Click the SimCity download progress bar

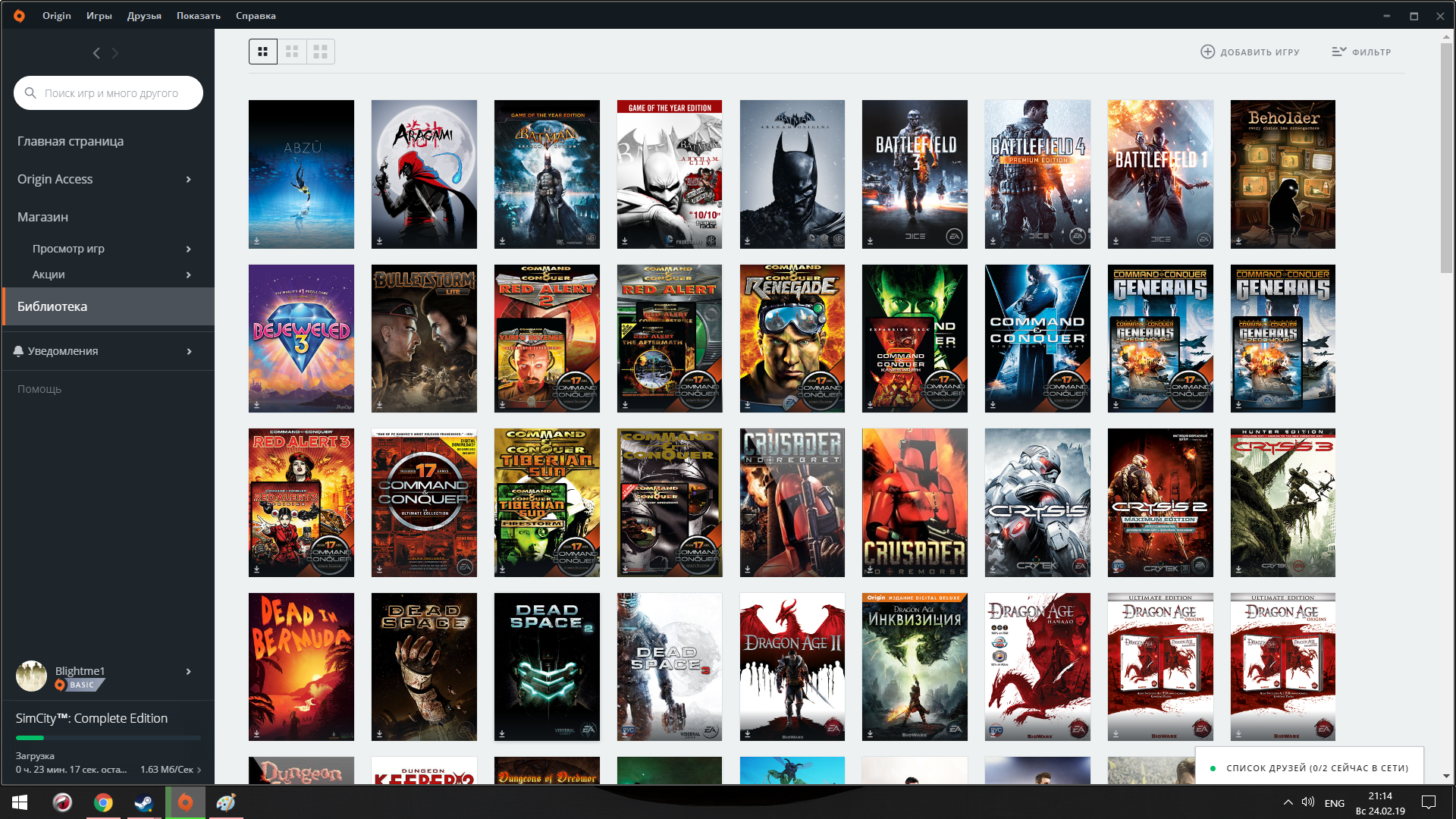tap(108, 737)
